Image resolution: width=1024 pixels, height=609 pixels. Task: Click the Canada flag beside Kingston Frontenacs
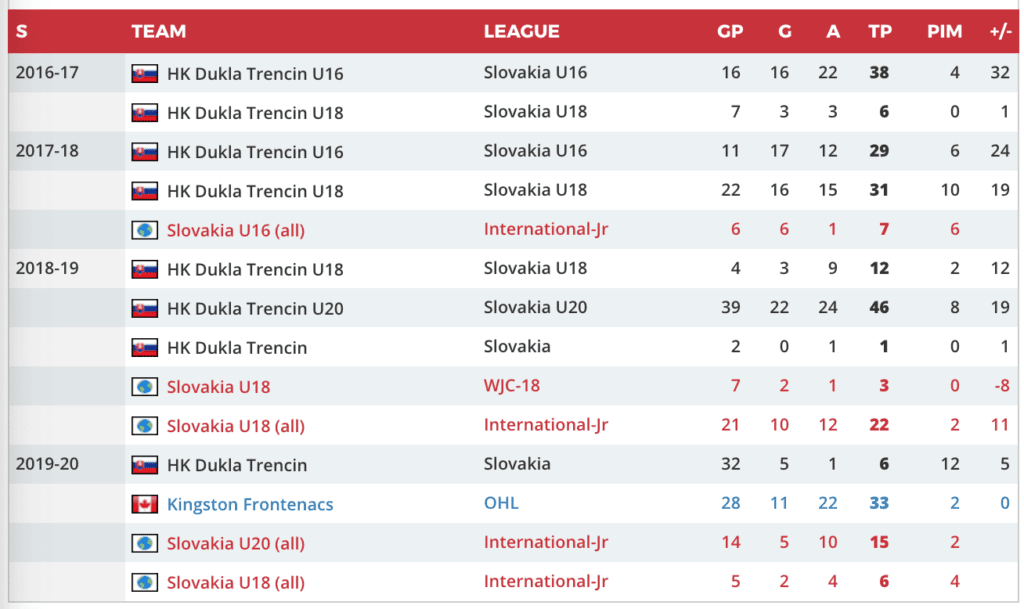[x=145, y=504]
